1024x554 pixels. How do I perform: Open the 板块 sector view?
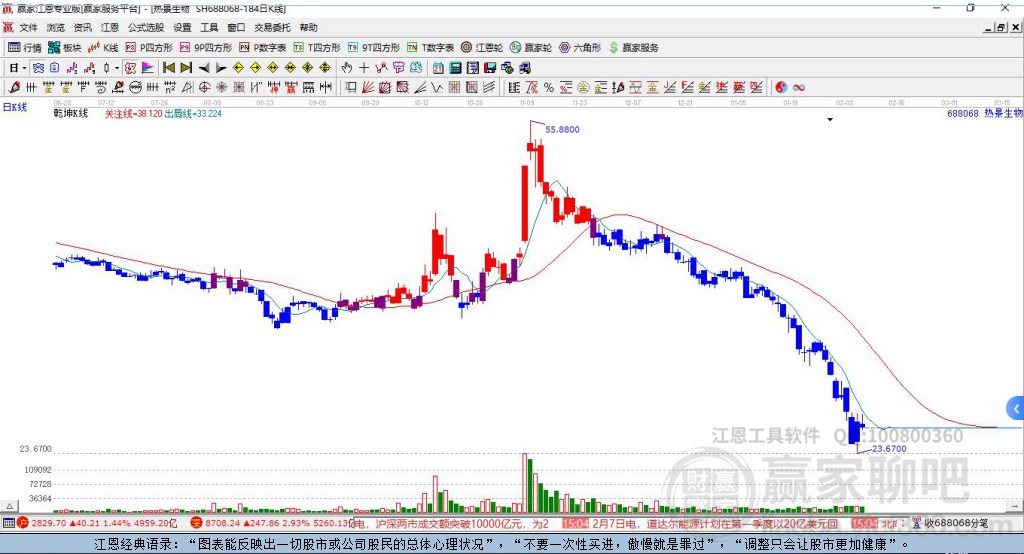click(64, 47)
